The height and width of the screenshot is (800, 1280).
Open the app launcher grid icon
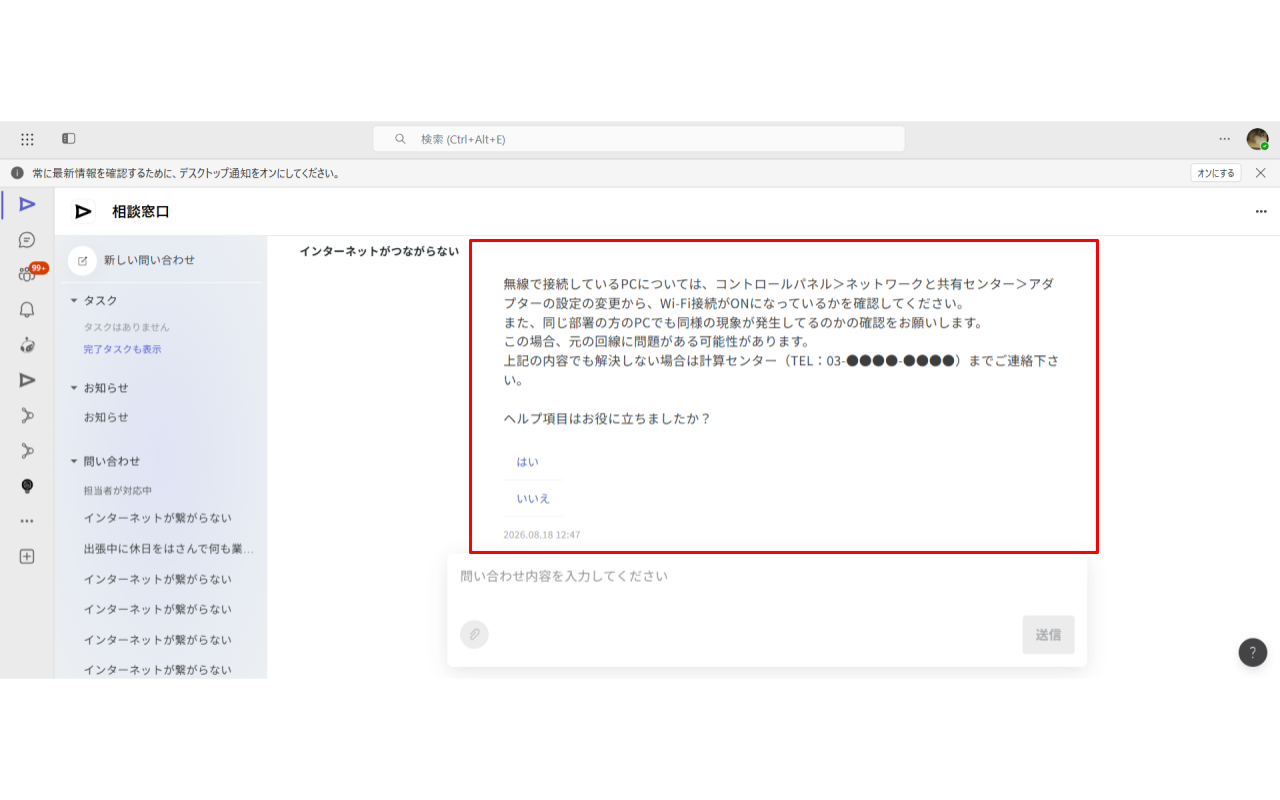click(x=27, y=139)
